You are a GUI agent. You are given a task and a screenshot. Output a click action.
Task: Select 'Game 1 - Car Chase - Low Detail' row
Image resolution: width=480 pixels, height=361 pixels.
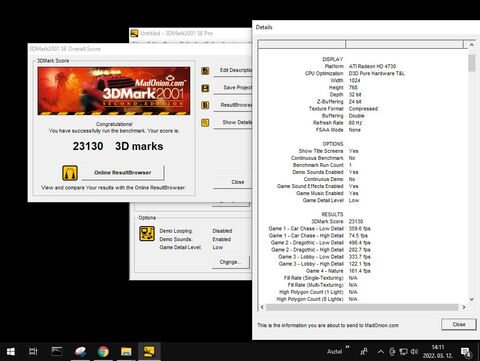[319, 228]
